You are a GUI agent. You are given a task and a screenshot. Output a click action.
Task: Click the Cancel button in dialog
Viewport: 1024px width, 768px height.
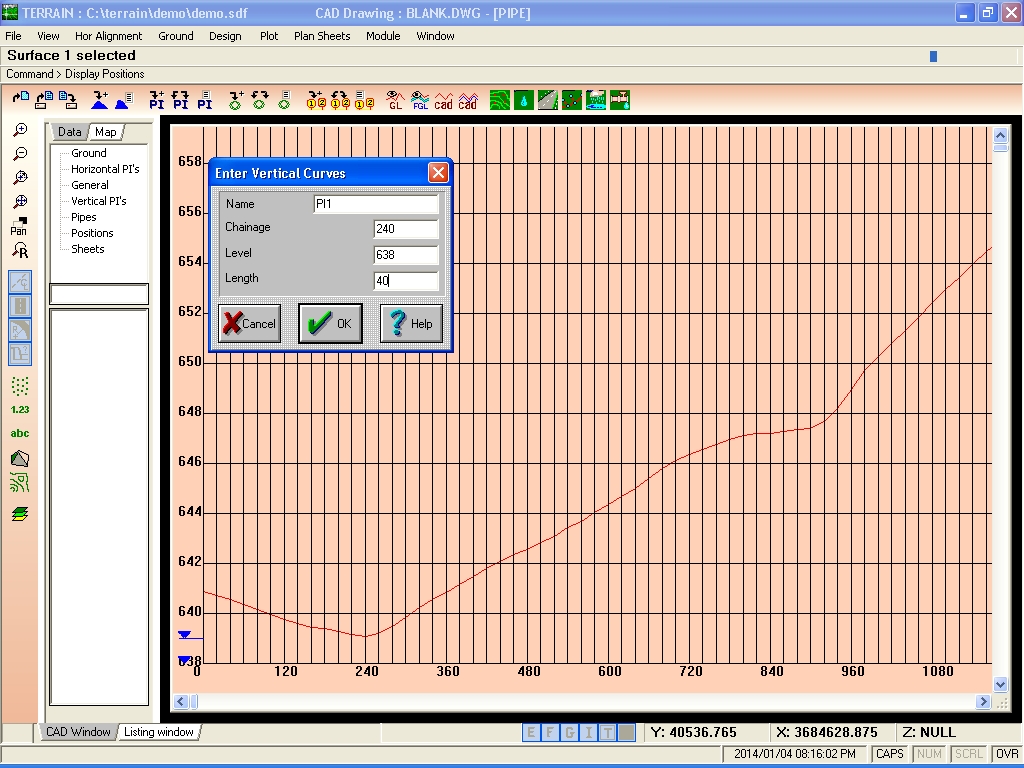pyautogui.click(x=249, y=323)
